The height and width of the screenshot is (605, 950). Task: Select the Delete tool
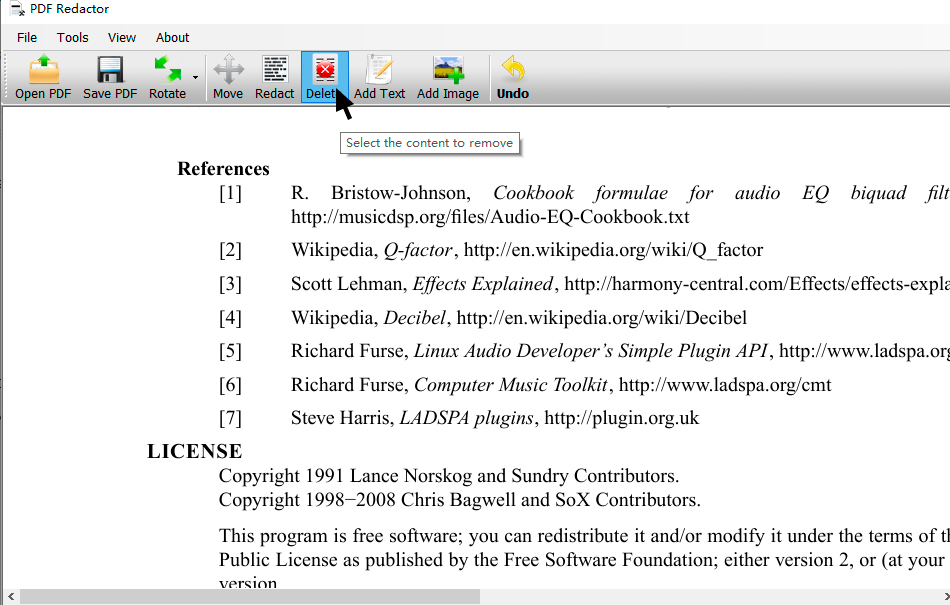(325, 77)
